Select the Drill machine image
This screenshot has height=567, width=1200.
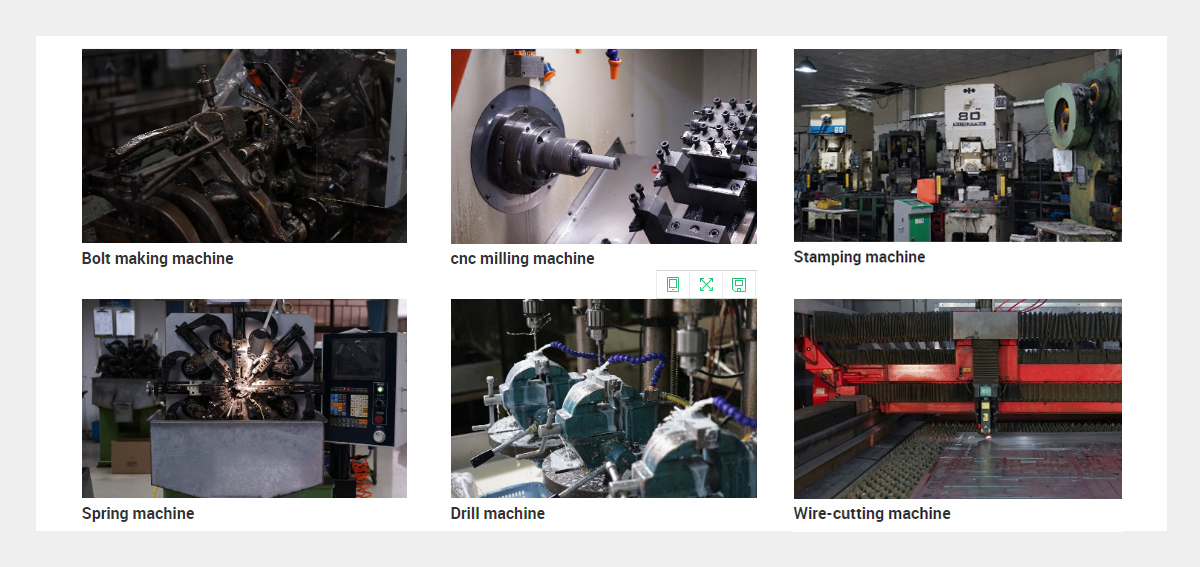(x=604, y=398)
